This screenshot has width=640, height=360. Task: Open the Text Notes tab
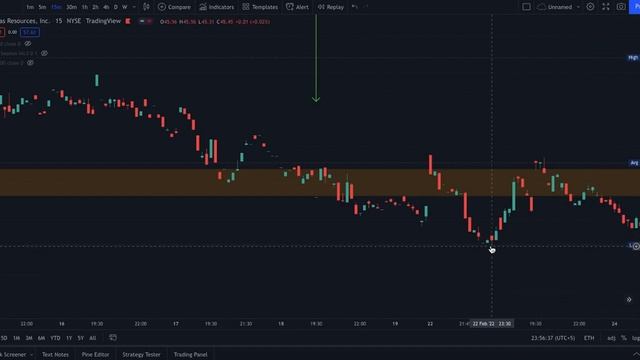coord(56,354)
